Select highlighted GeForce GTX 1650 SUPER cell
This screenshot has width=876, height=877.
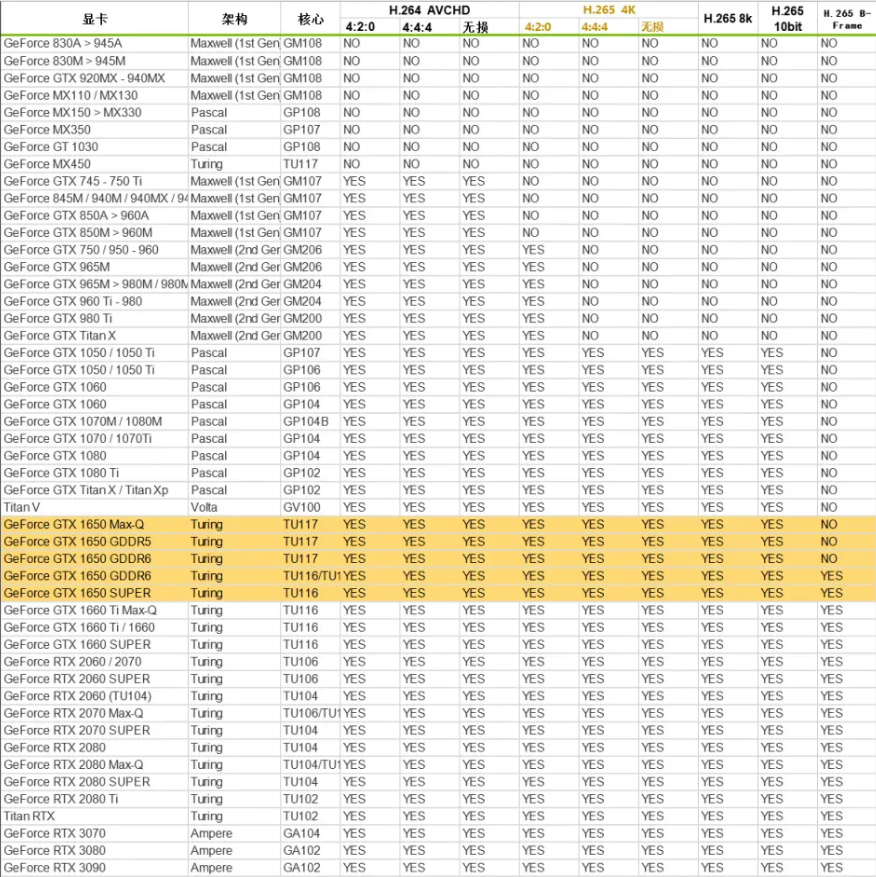tap(77, 593)
